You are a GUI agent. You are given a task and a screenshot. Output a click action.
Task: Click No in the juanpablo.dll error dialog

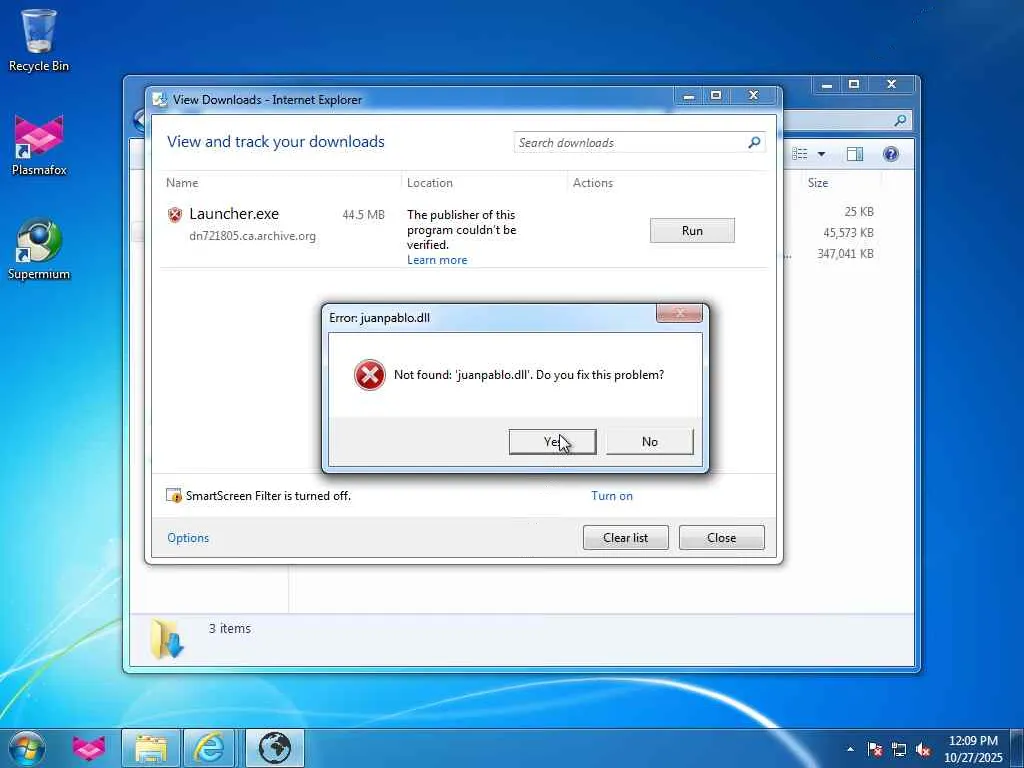click(650, 441)
